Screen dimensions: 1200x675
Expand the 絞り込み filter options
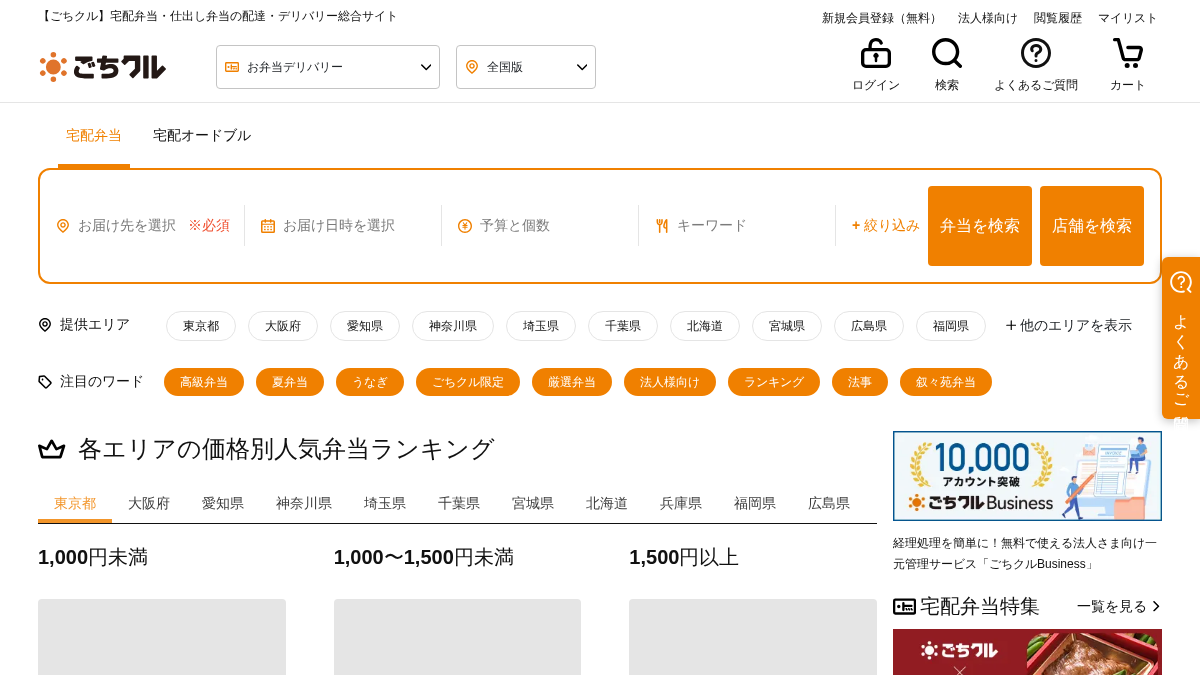886,226
